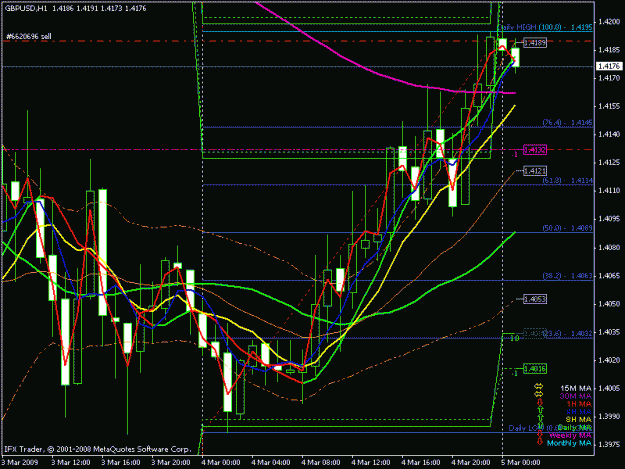Image resolution: width=625 pixels, height=469 pixels.
Task: Click the green boxed 1.4016 label
Action: tap(535, 369)
